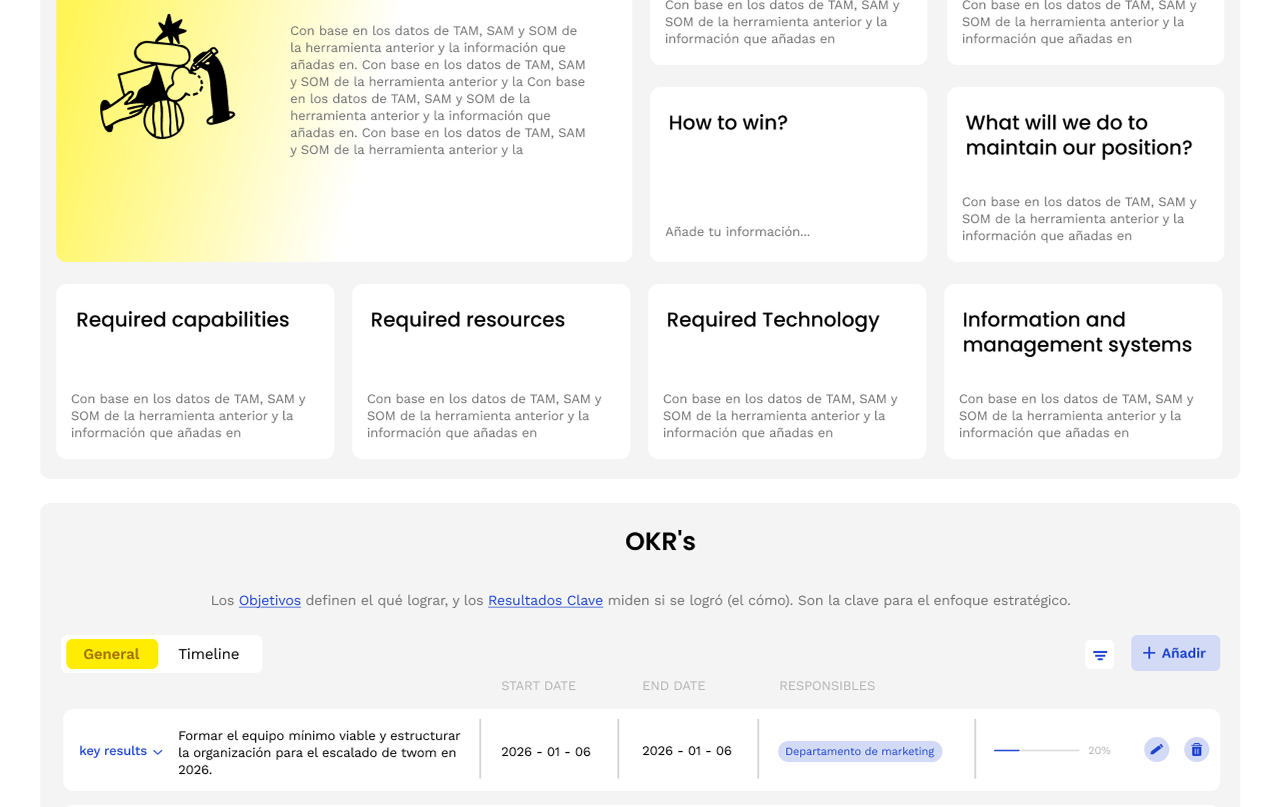Open Information and management systems card
The height and width of the screenshot is (807, 1280).
coord(1083,371)
